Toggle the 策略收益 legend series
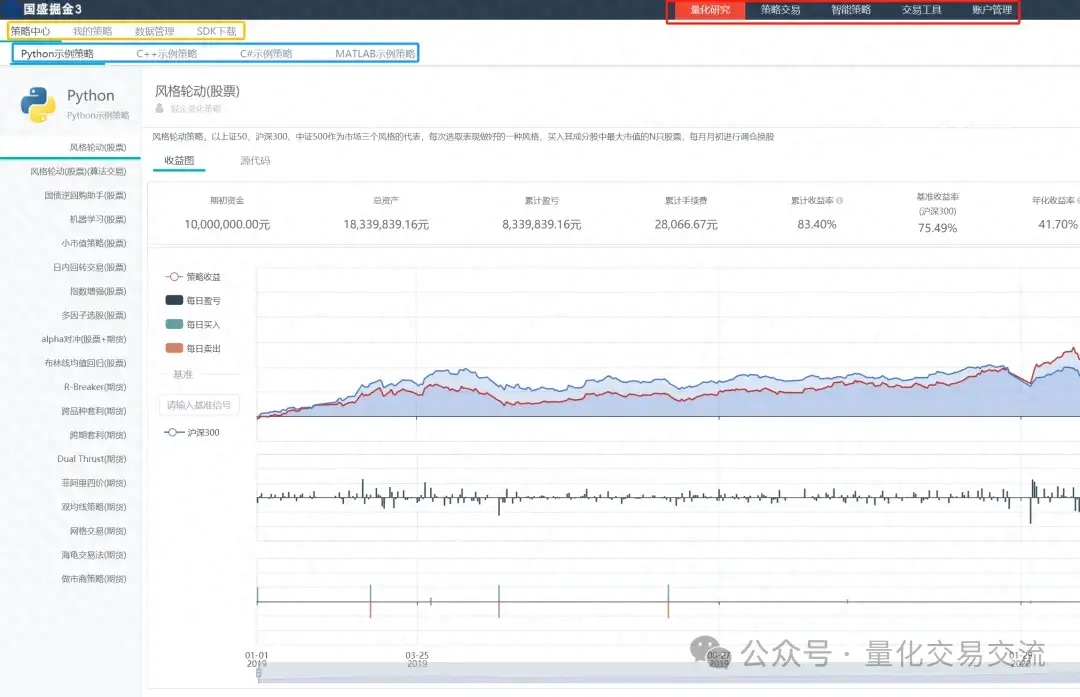 pyautogui.click(x=193, y=277)
